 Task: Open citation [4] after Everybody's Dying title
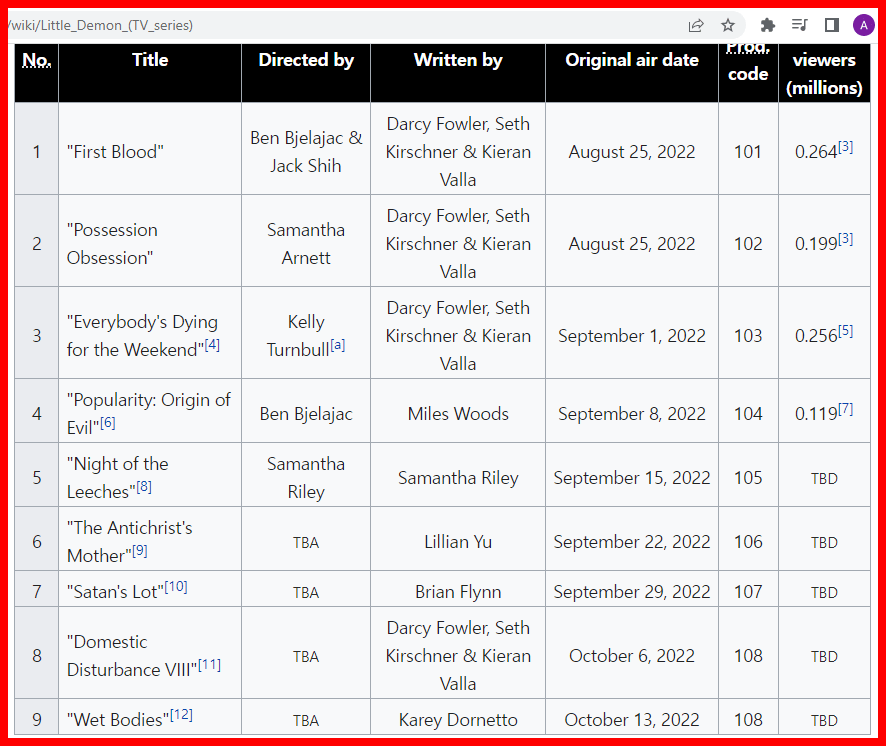pos(212,345)
